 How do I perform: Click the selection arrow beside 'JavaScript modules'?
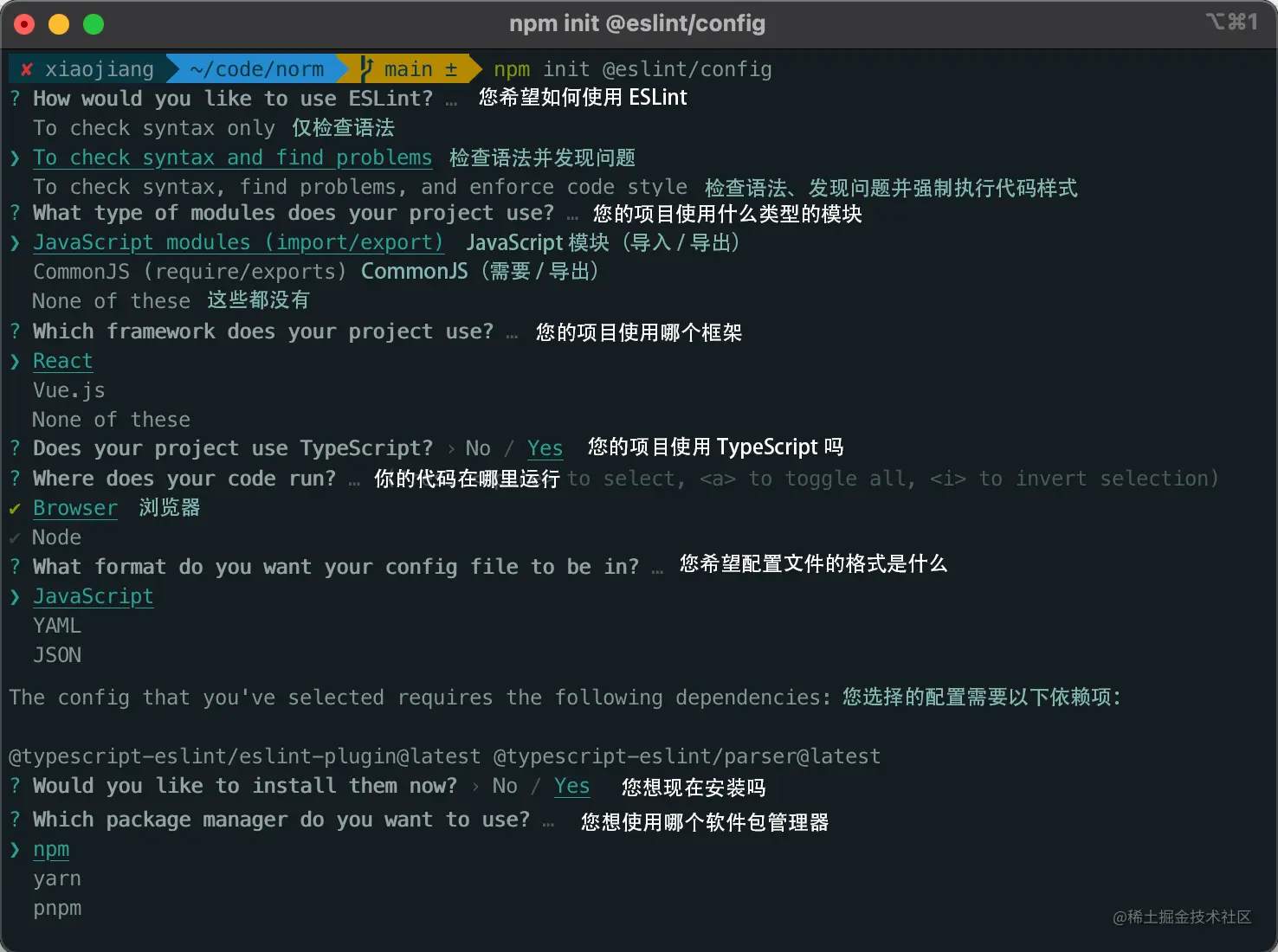coord(15,242)
